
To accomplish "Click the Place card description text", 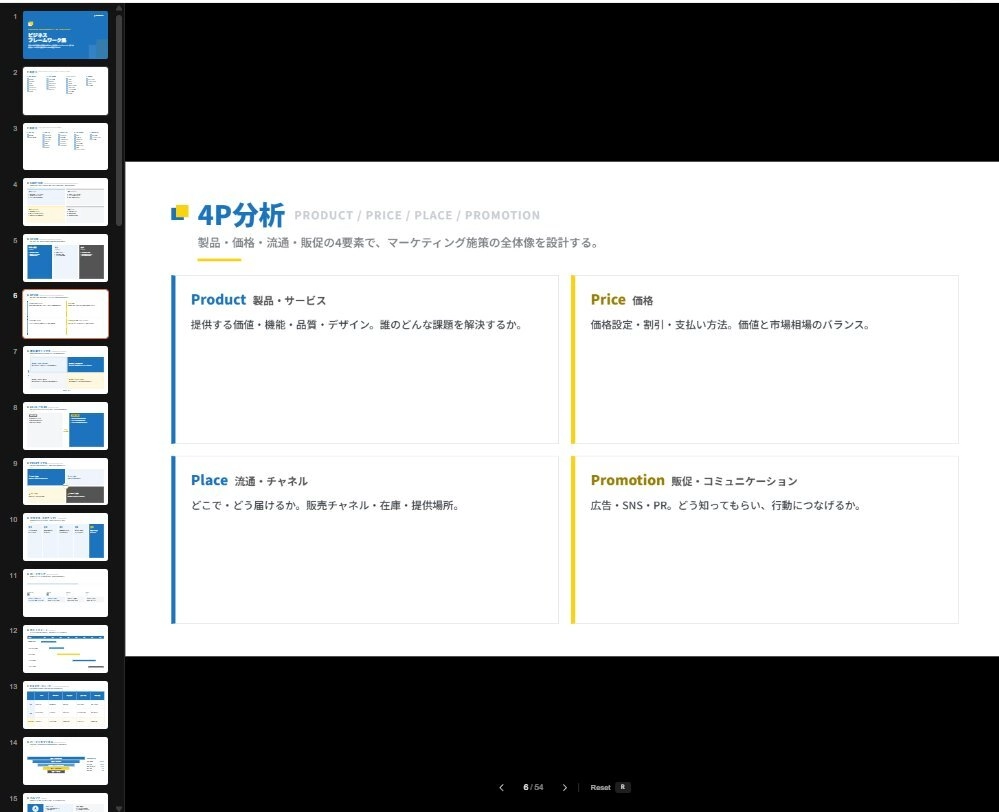I will [326, 505].
